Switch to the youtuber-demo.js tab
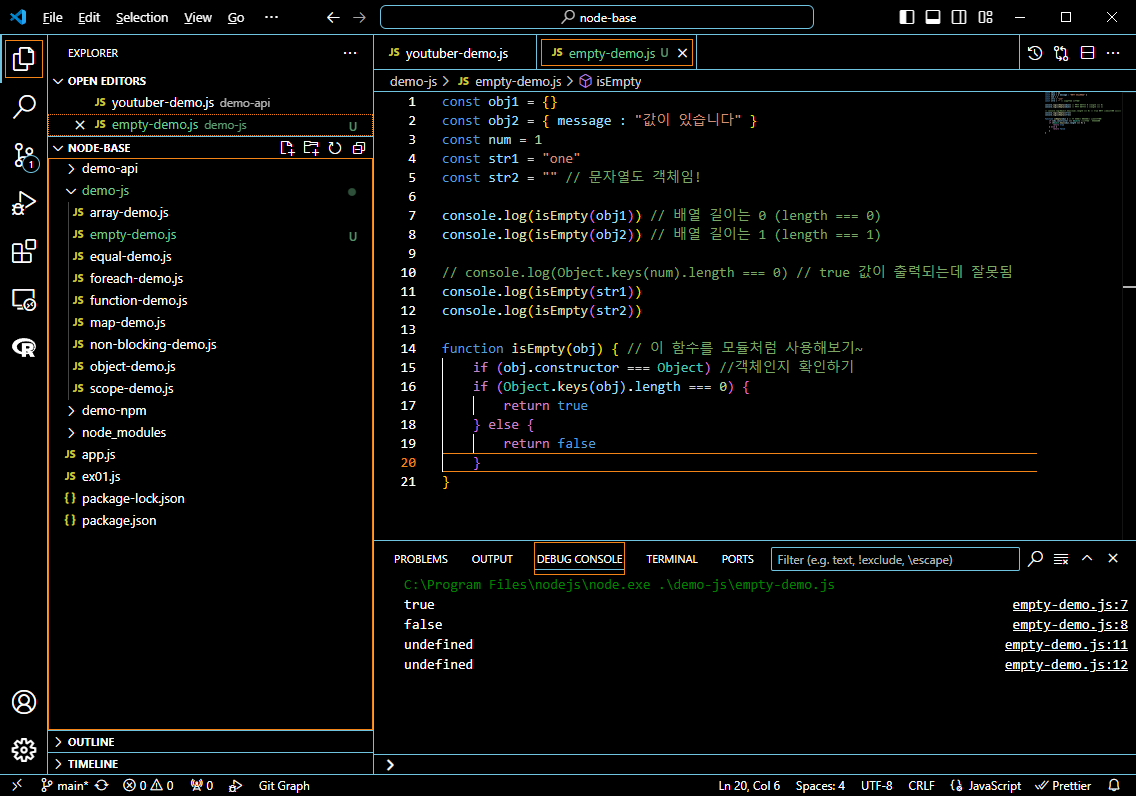1136x796 pixels. pyautogui.click(x=456, y=53)
